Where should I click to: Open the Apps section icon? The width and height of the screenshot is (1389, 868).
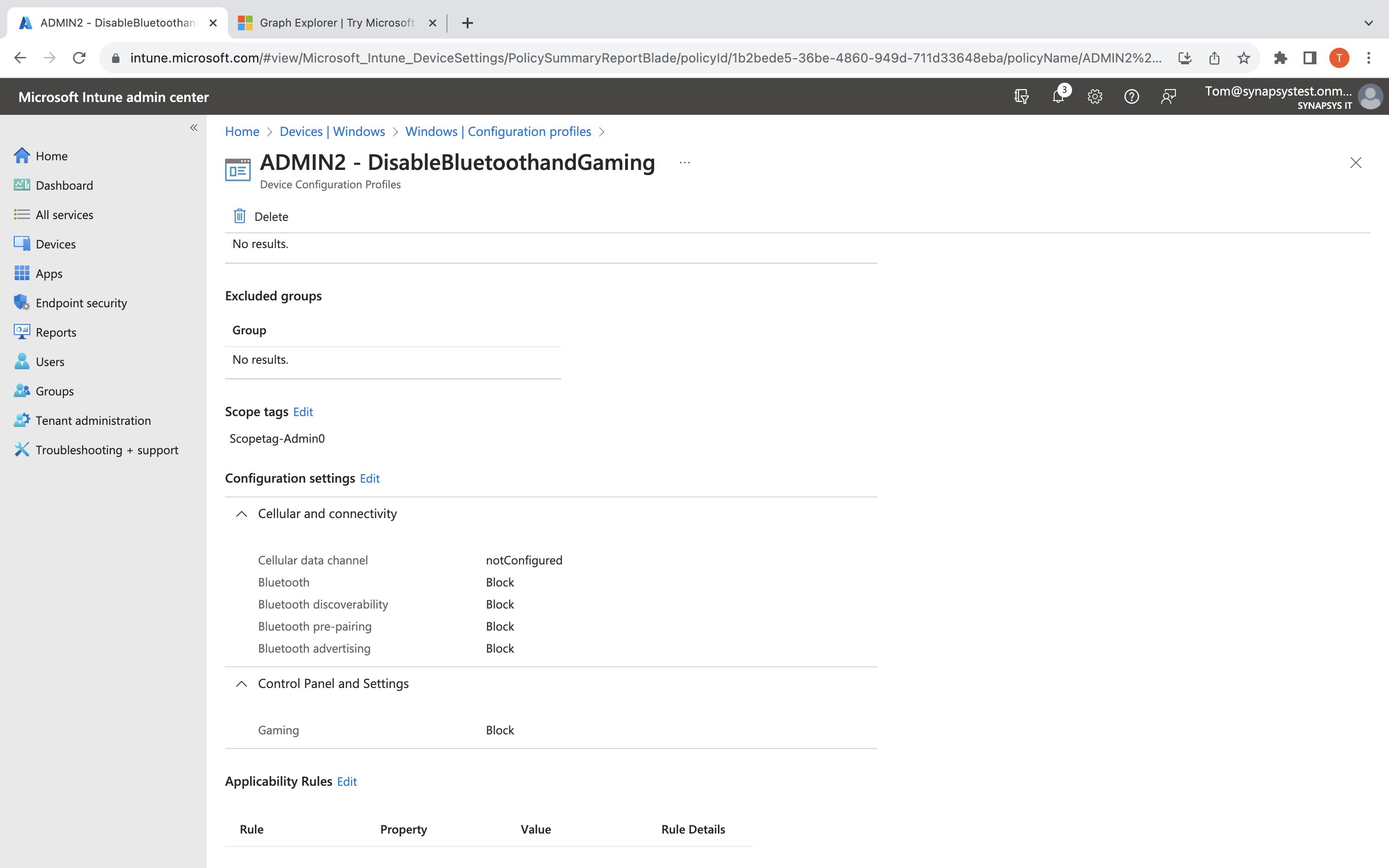pyautogui.click(x=21, y=273)
